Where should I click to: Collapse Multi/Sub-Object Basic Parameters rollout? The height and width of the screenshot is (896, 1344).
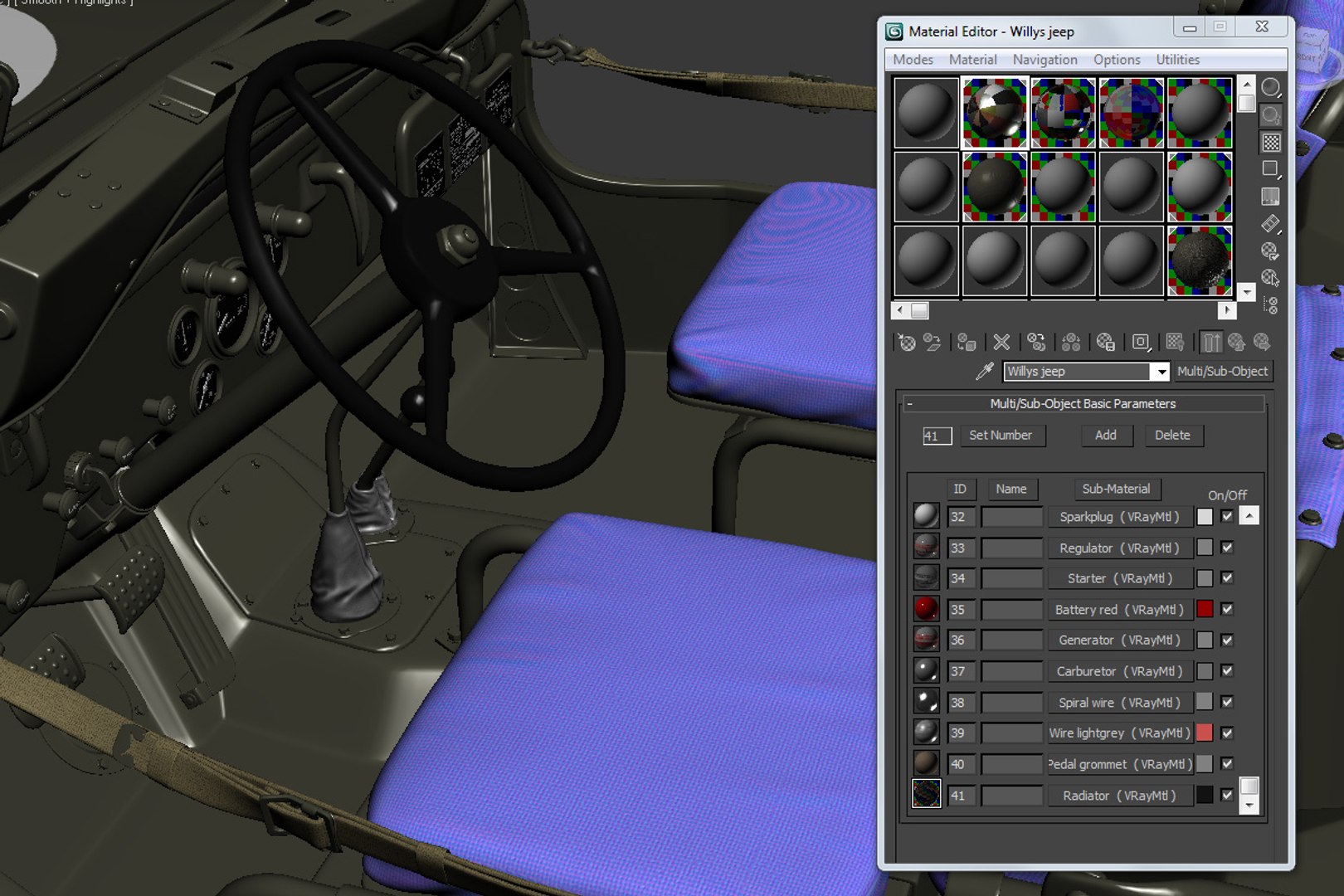1083,403
